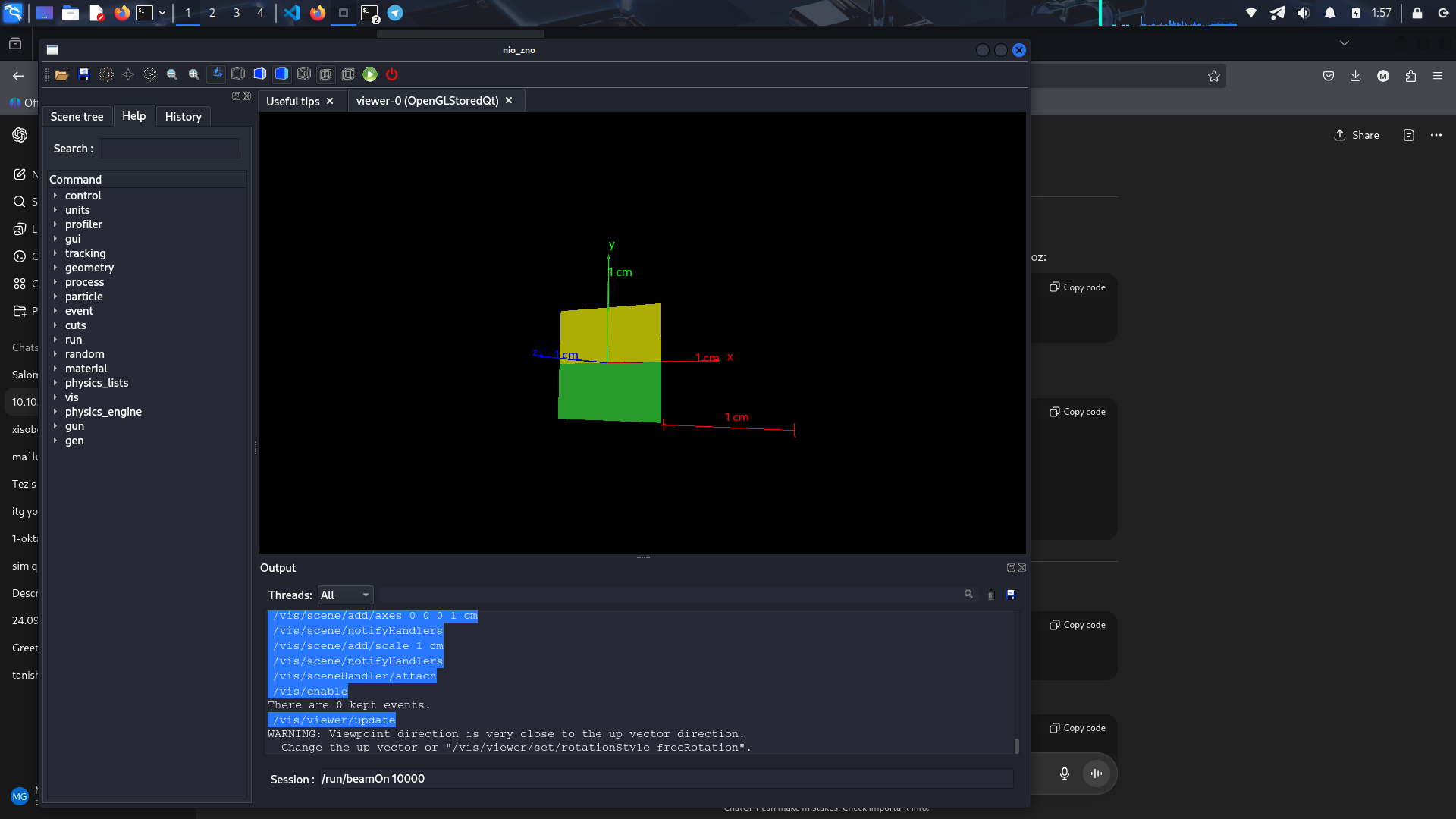The image size is (1456, 819).
Task: Expand the run command node
Action: pos(55,340)
